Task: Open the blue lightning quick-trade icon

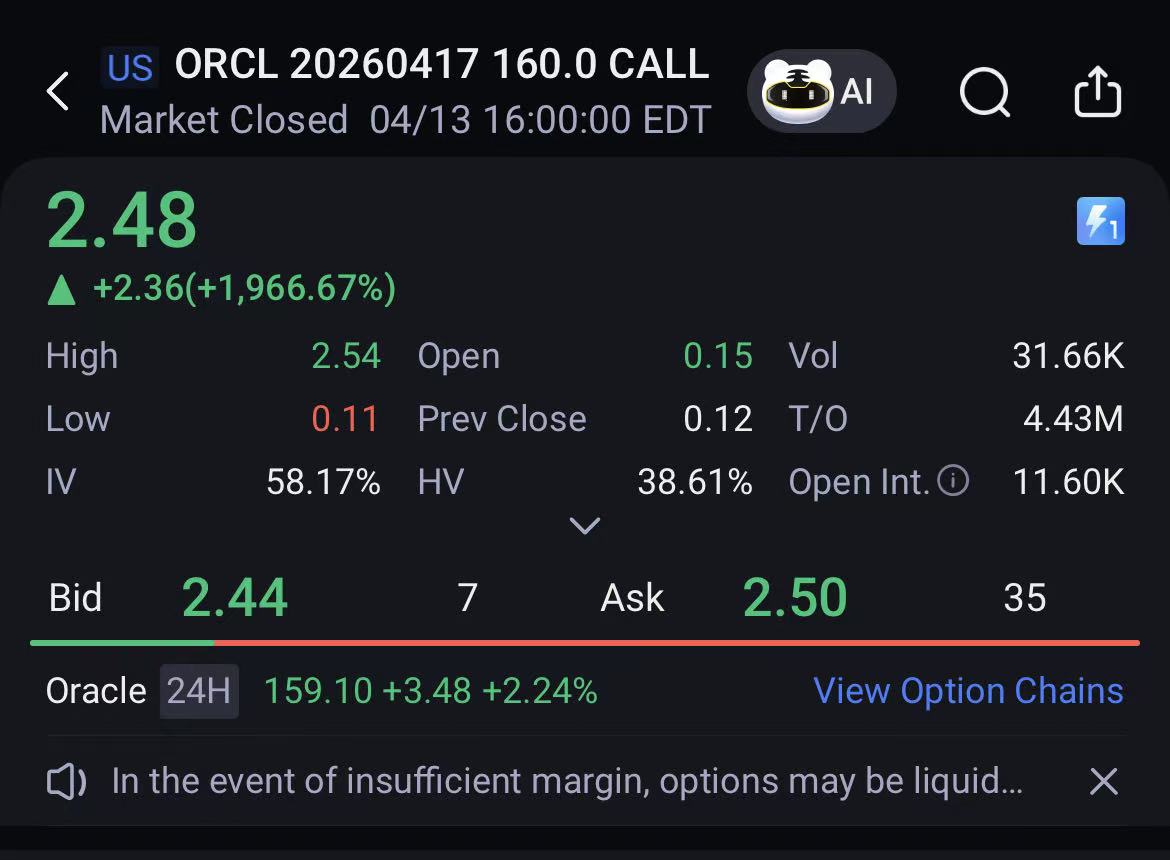Action: (1101, 221)
